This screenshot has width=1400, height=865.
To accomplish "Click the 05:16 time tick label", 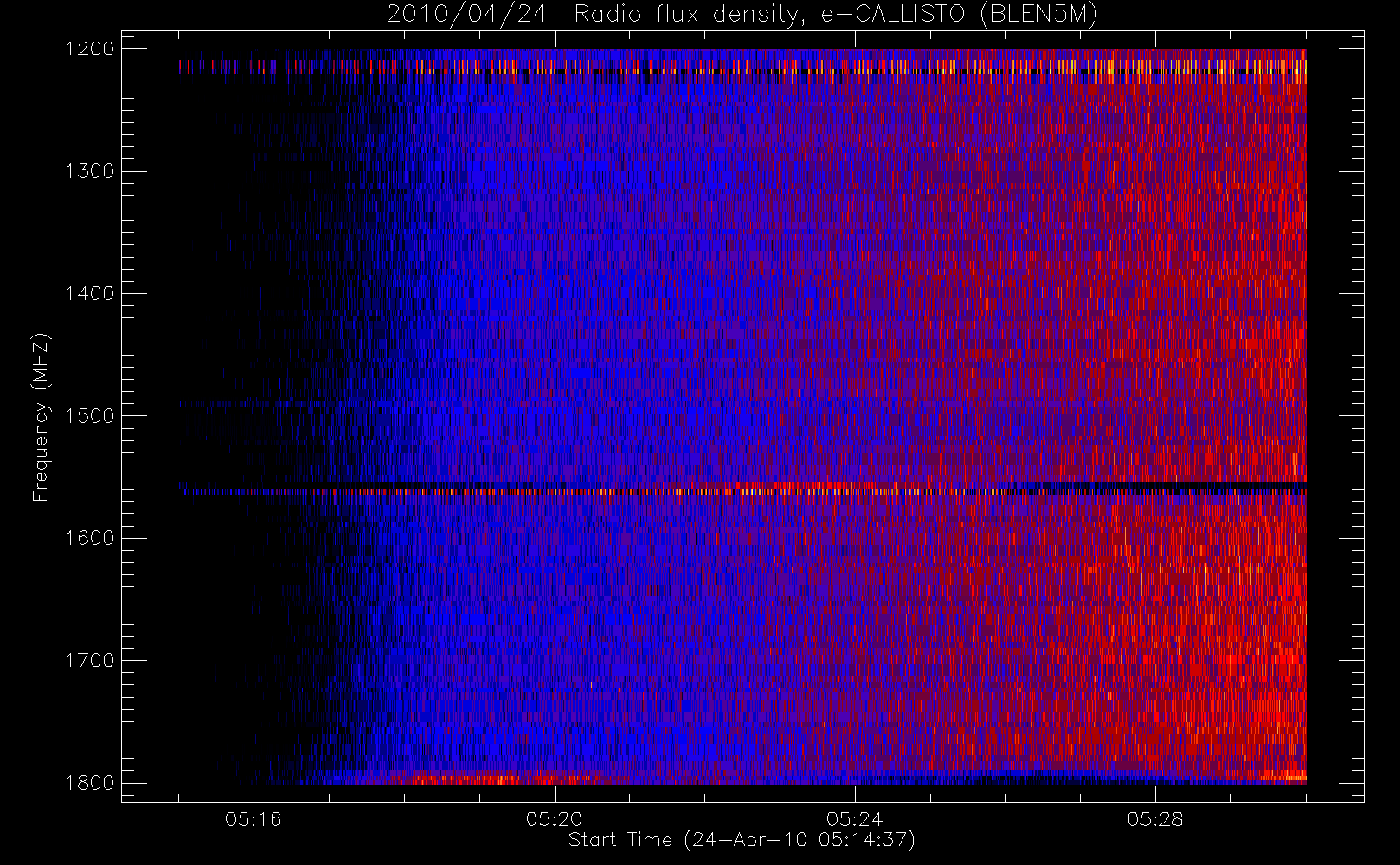I will click(x=254, y=819).
